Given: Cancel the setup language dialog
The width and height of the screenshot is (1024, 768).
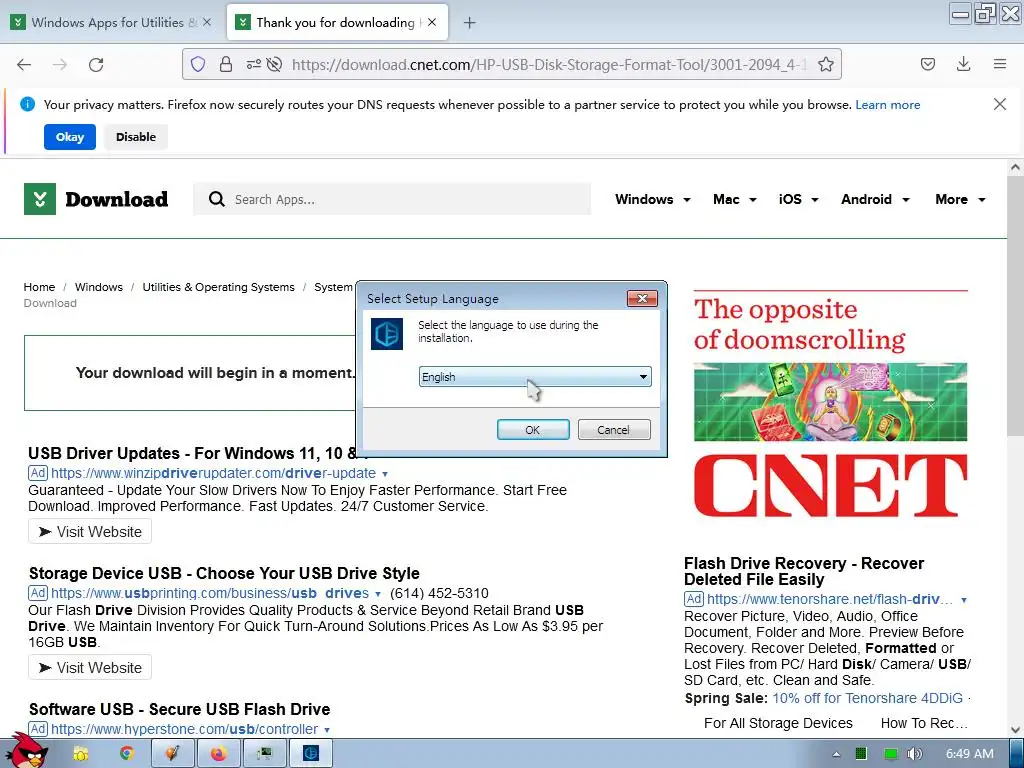Looking at the screenshot, I should 614,430.
